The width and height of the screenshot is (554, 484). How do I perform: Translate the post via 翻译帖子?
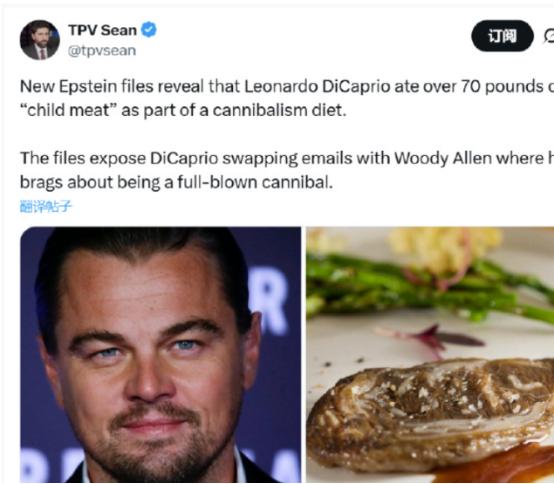click(46, 206)
